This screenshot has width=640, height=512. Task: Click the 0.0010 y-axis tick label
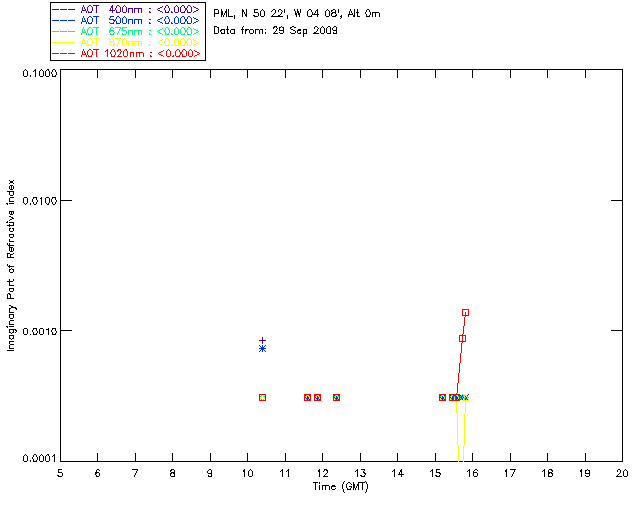click(40, 331)
